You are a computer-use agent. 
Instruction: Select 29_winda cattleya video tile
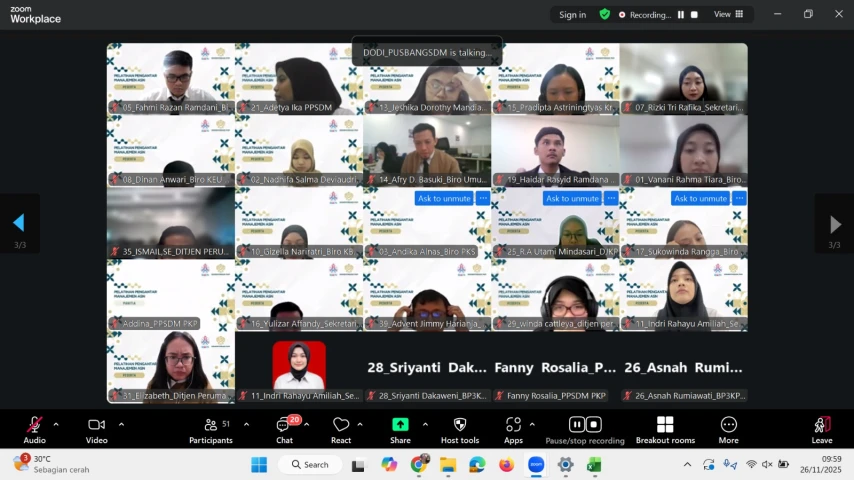pos(555,295)
